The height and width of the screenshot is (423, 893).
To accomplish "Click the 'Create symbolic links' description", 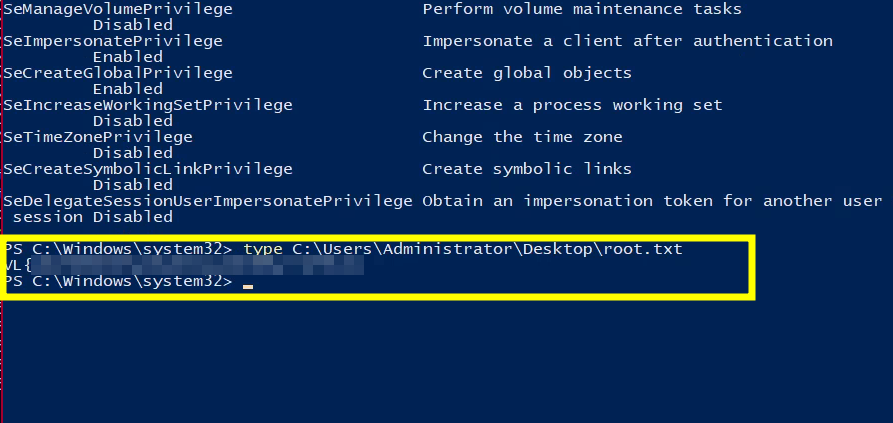I will coord(527,169).
